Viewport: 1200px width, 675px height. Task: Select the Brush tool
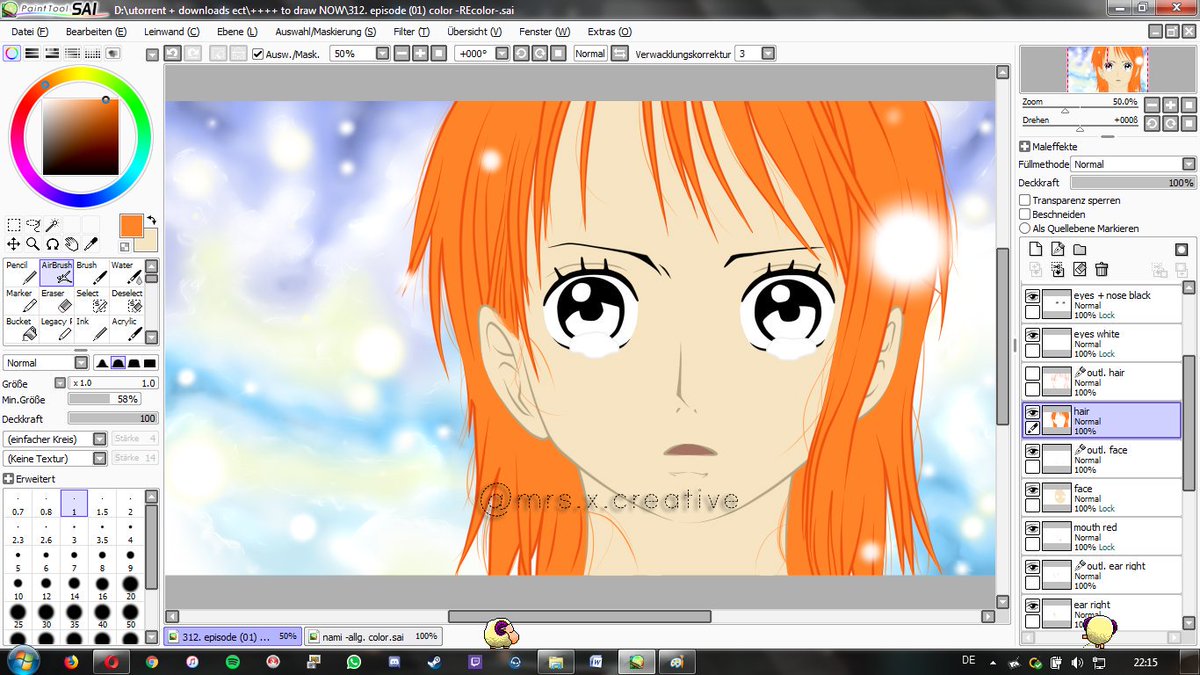coord(91,272)
